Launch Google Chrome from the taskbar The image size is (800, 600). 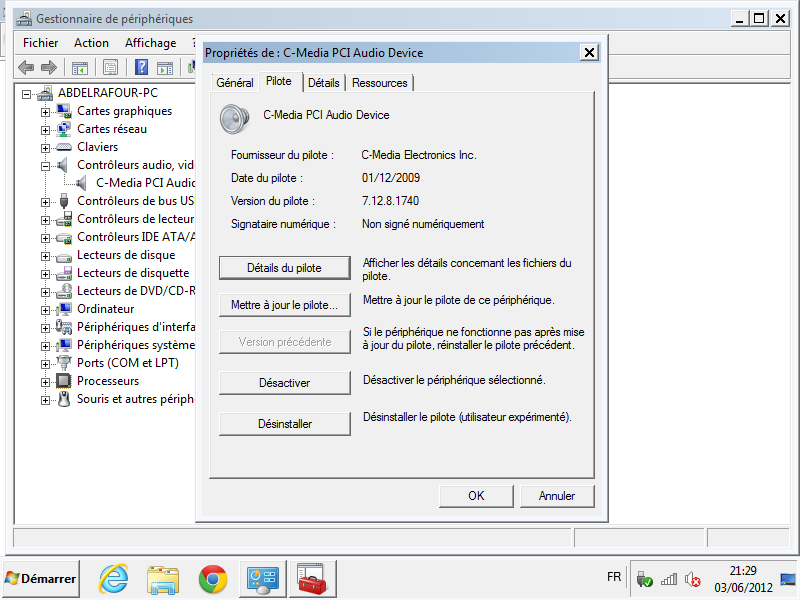[213, 580]
